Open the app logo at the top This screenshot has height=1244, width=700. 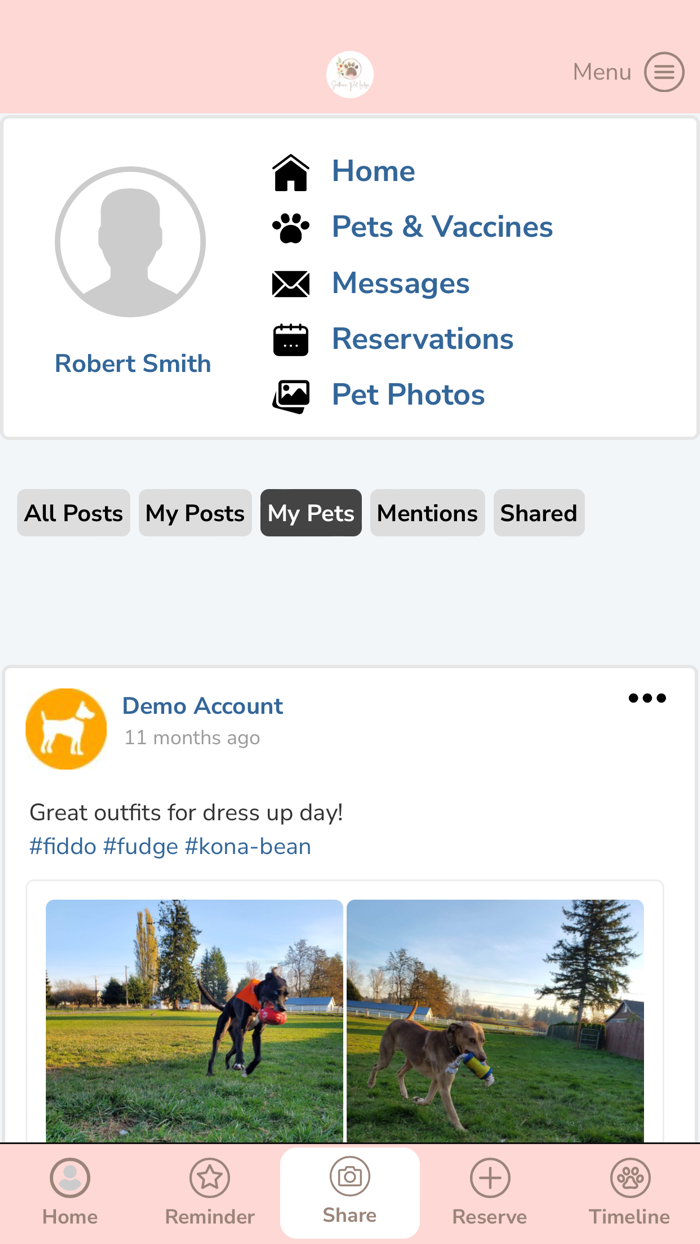[349, 72]
